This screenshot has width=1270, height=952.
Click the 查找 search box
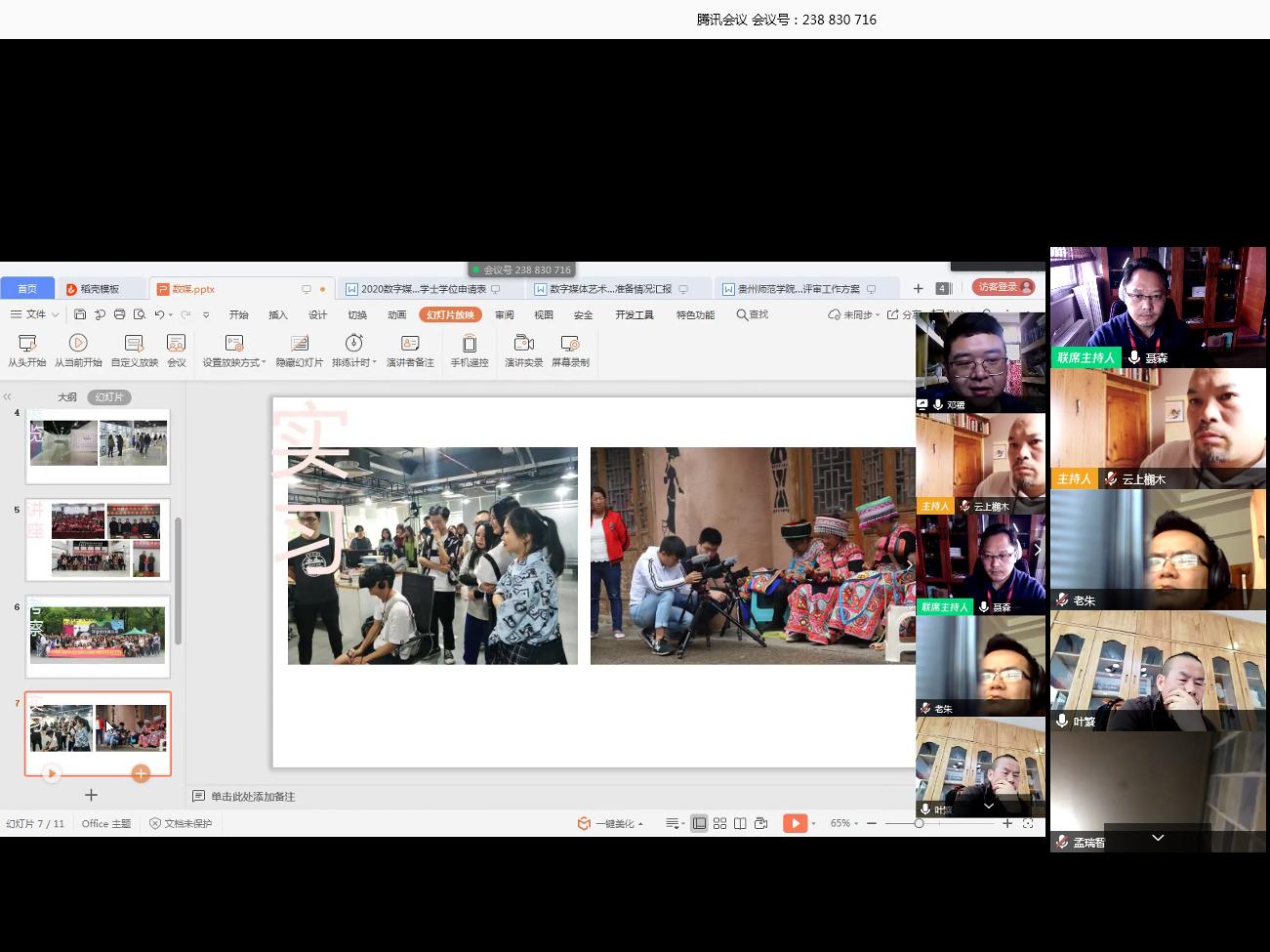click(753, 314)
